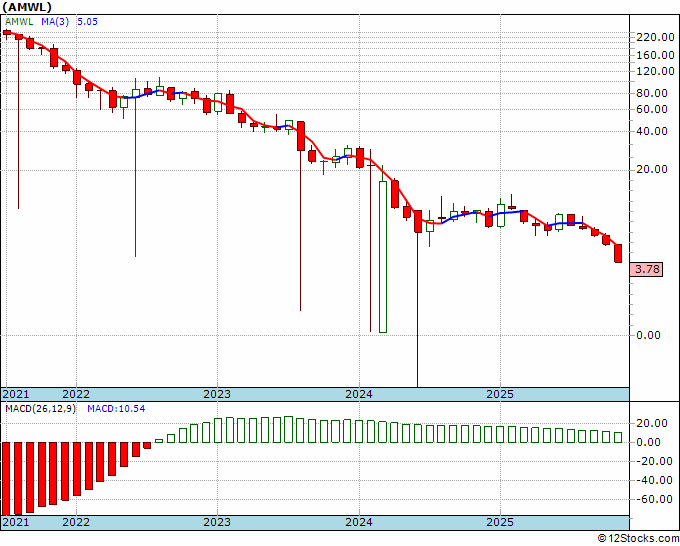
Task: Click 2024 on the price chart timeline
Action: click(x=359, y=394)
